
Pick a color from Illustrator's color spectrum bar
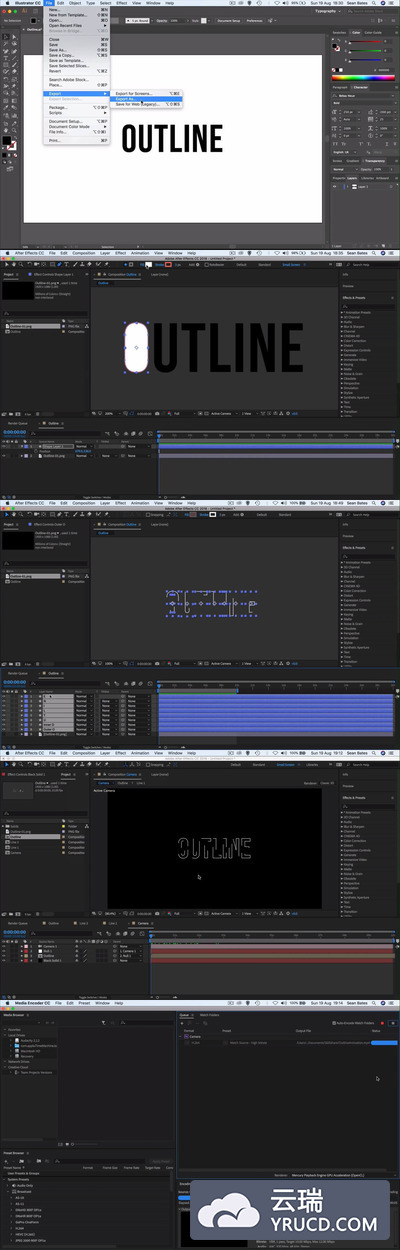(x=363, y=78)
